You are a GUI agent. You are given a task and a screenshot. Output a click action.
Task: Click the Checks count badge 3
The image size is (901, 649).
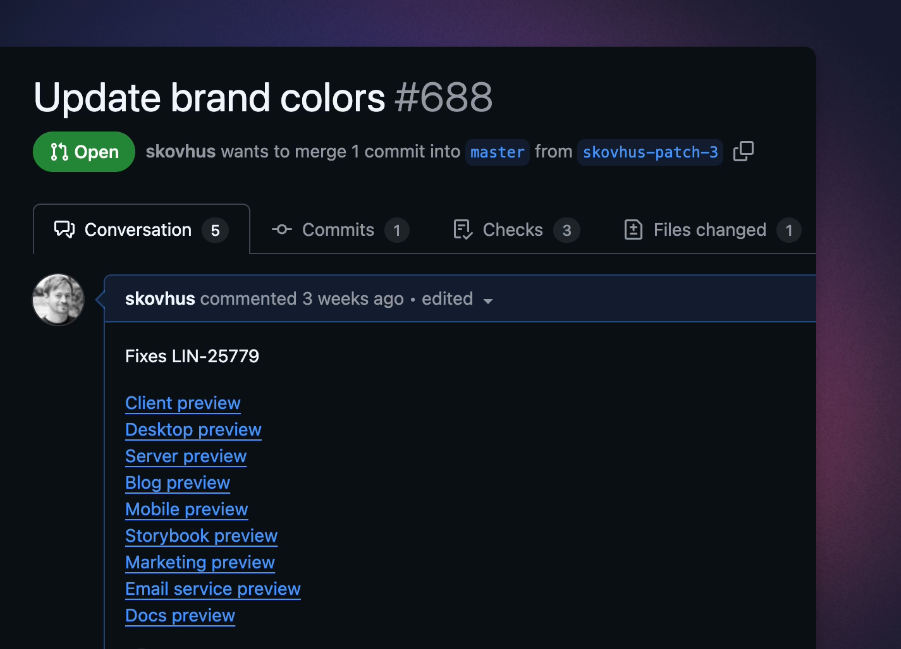point(567,231)
